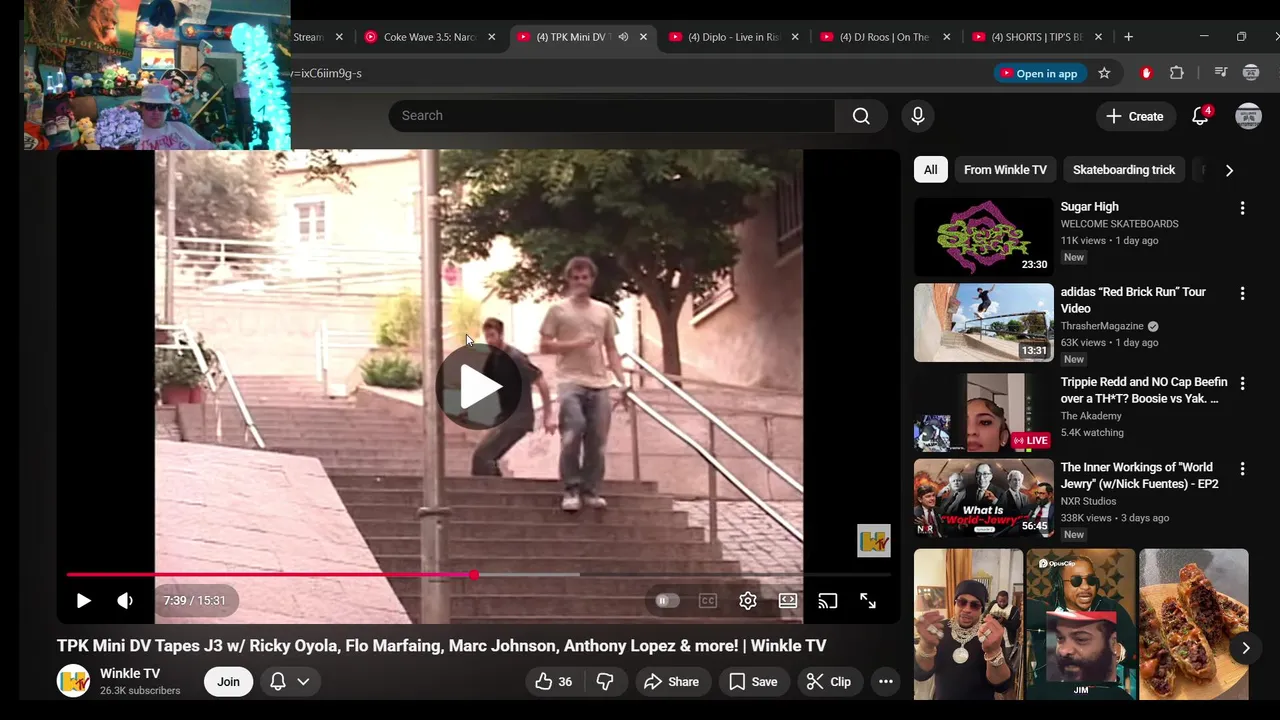This screenshot has width=1280, height=720.
Task: Open YouTube notifications bell
Action: click(1201, 116)
